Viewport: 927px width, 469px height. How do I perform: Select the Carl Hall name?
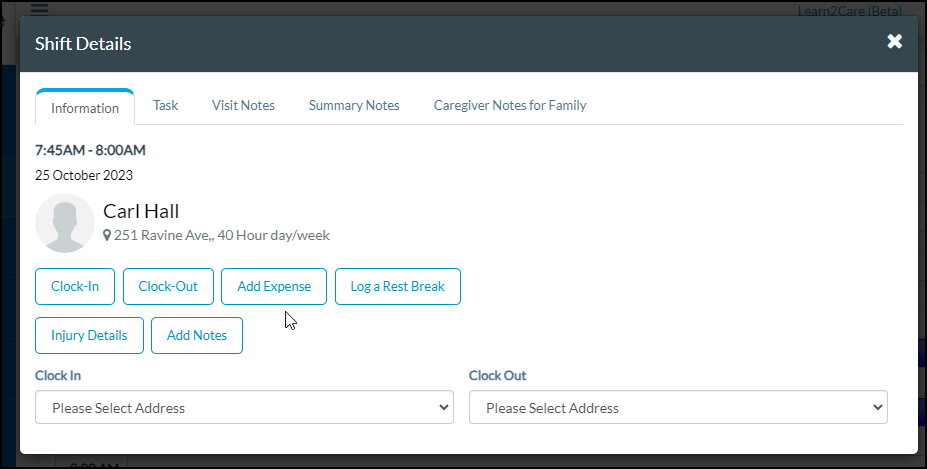click(141, 211)
